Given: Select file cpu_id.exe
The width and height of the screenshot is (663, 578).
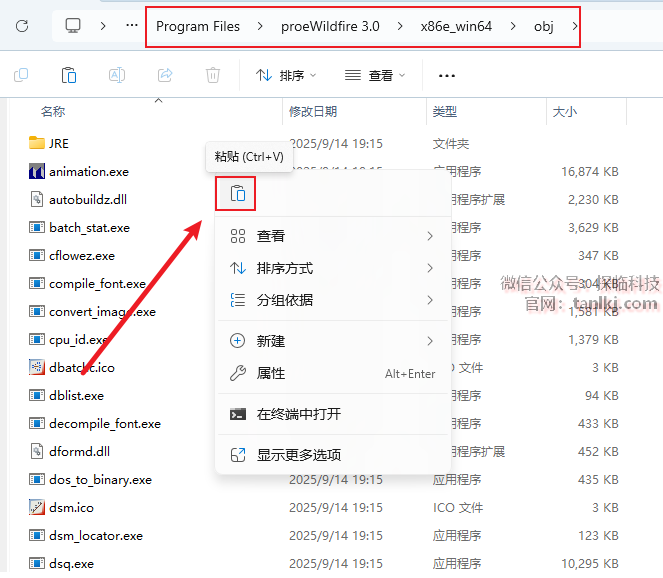Looking at the screenshot, I should pyautogui.click(x=78, y=339).
